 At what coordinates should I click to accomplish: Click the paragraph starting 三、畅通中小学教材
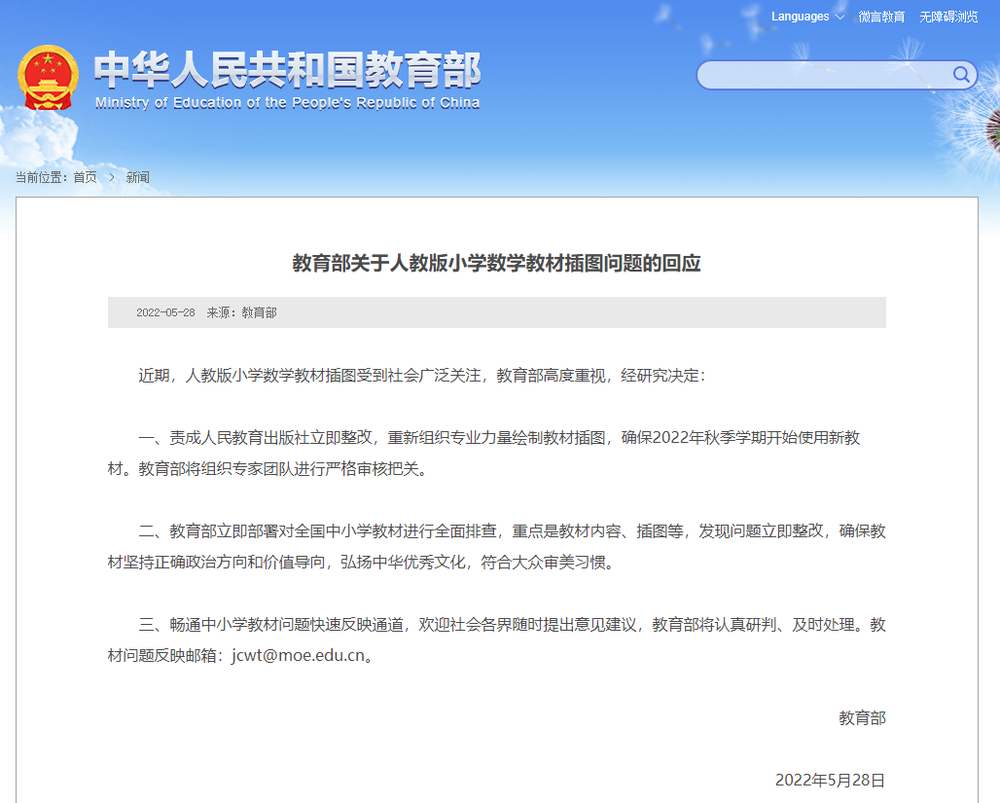click(496, 640)
